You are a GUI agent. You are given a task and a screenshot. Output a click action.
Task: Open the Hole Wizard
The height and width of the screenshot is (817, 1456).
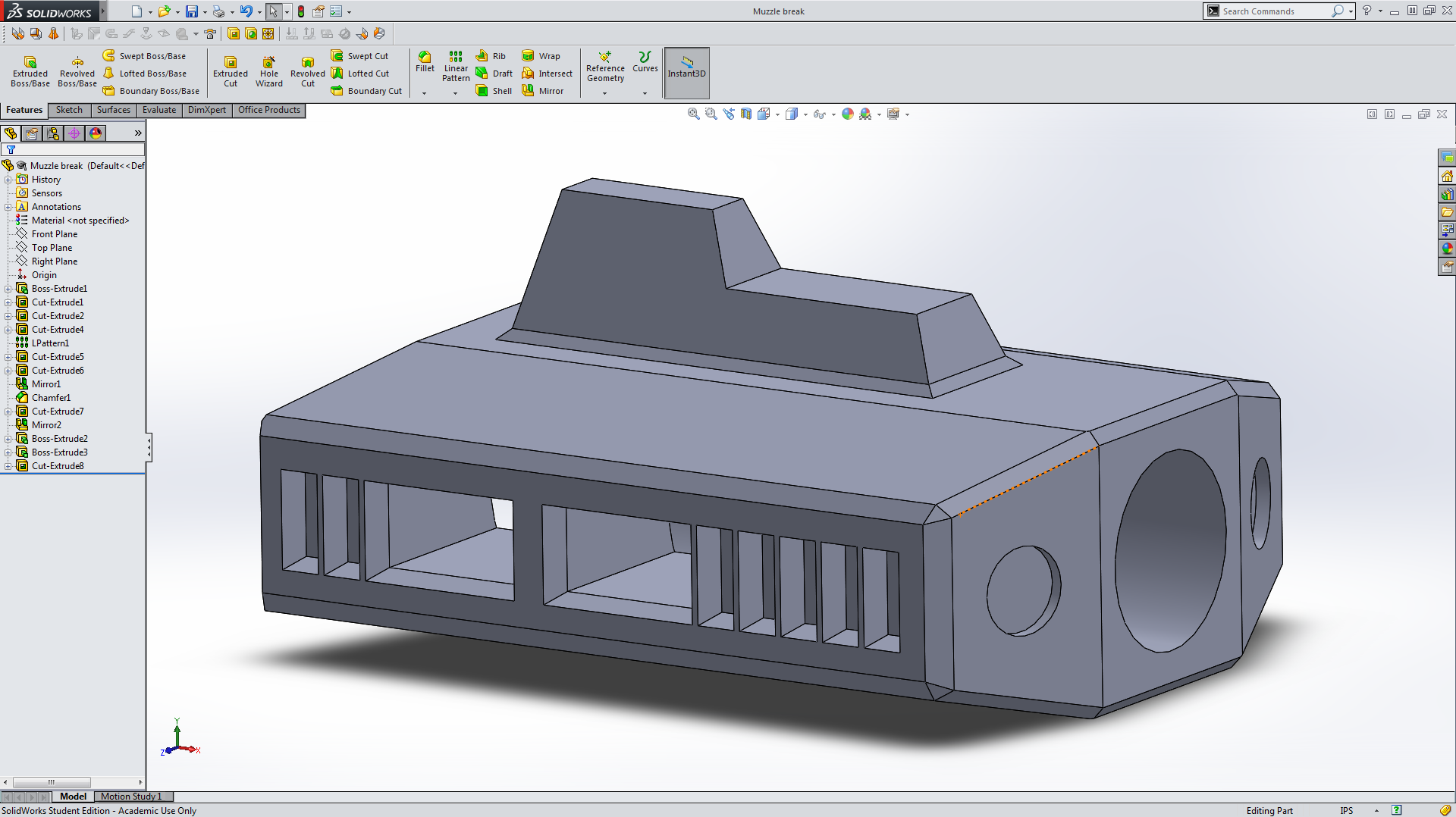pyautogui.click(x=269, y=71)
